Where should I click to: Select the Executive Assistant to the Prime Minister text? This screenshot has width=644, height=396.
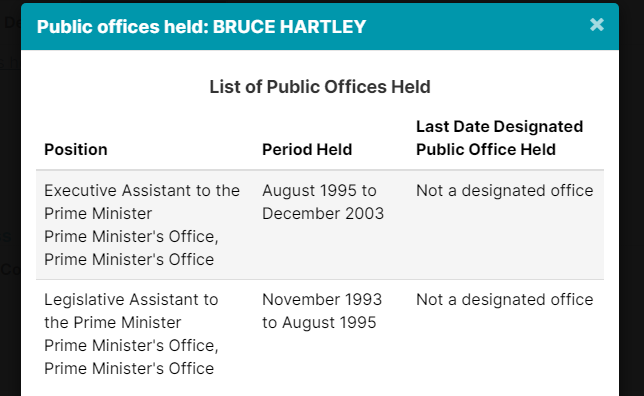pos(142,202)
